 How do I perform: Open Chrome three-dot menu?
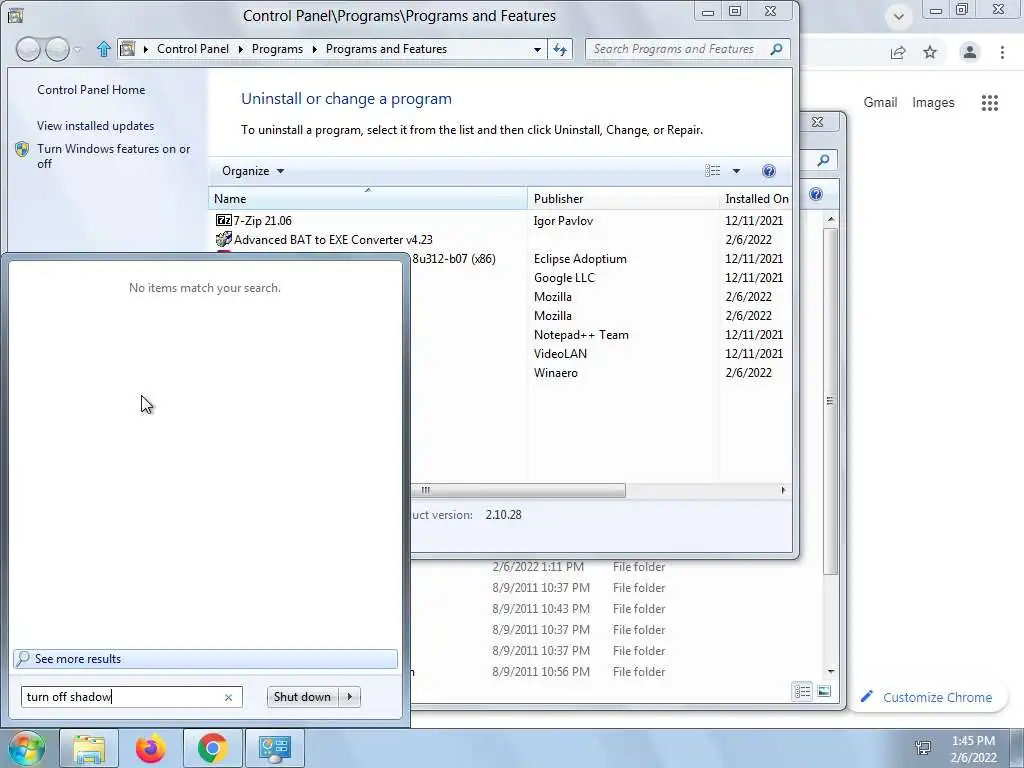(1002, 52)
